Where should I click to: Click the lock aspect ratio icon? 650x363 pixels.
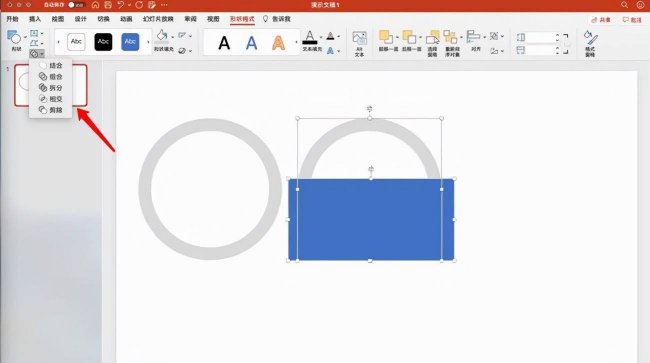(x=566, y=44)
